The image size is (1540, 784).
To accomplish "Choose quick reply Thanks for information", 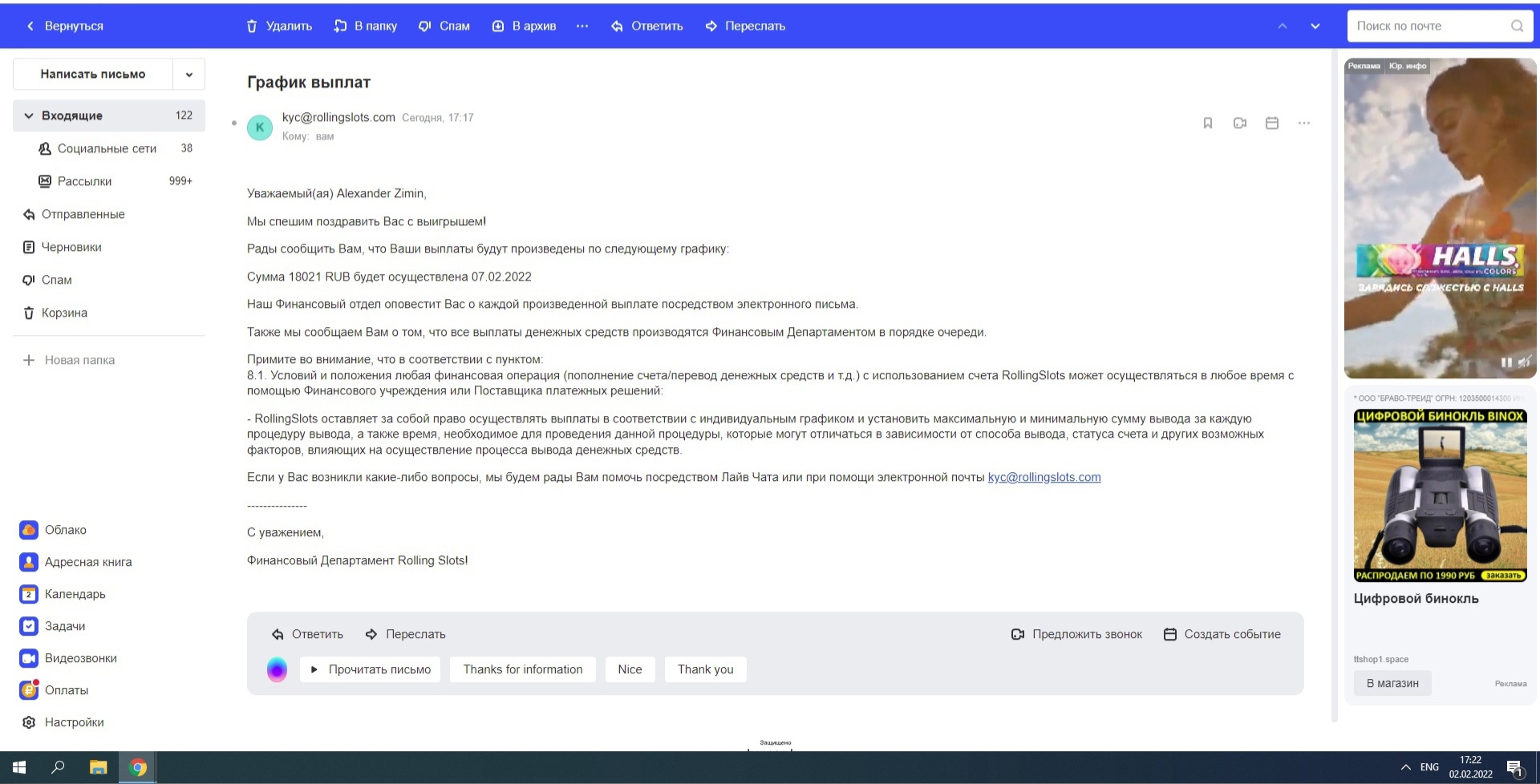I will tap(523, 669).
